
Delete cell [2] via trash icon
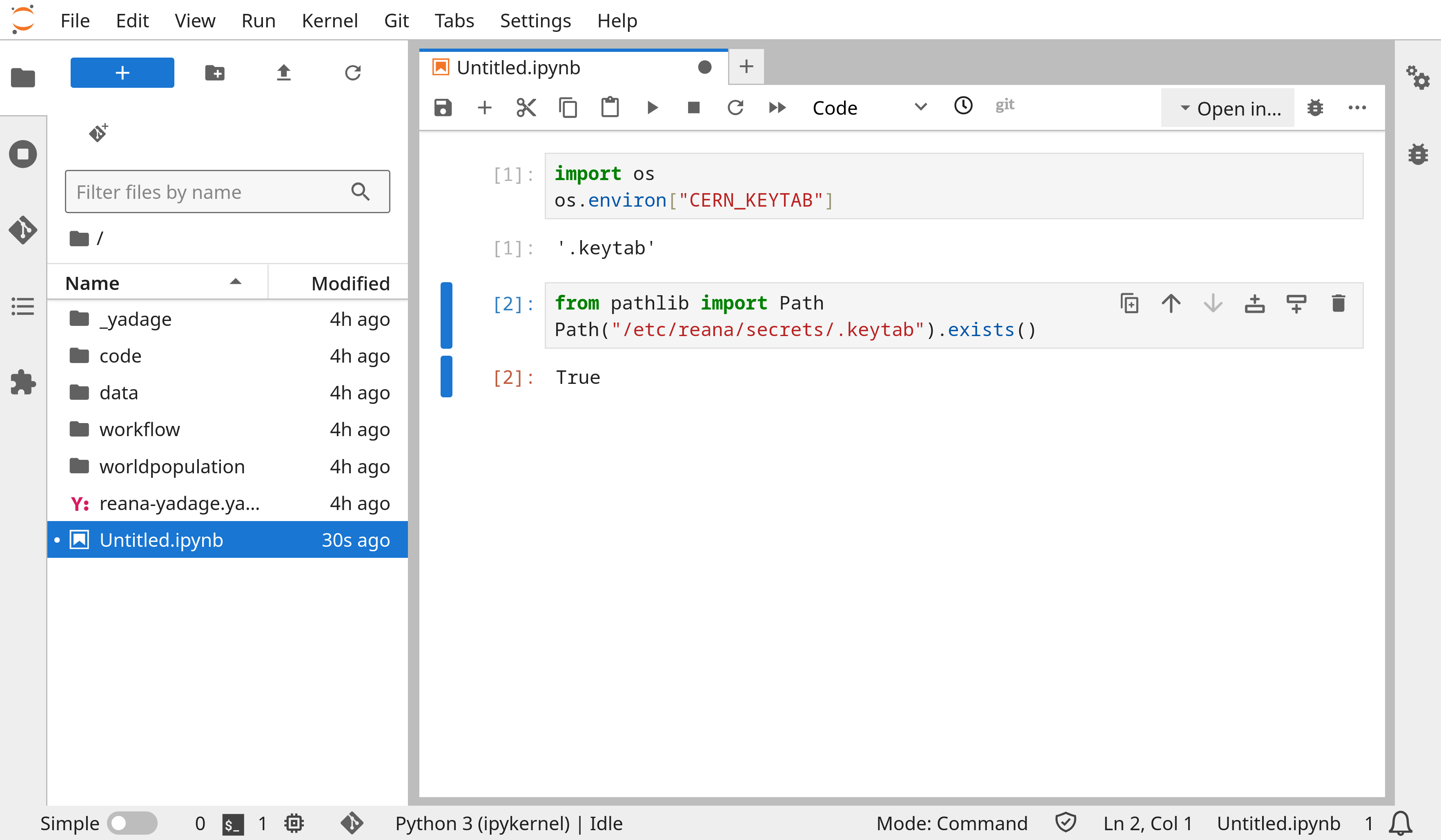1338,304
